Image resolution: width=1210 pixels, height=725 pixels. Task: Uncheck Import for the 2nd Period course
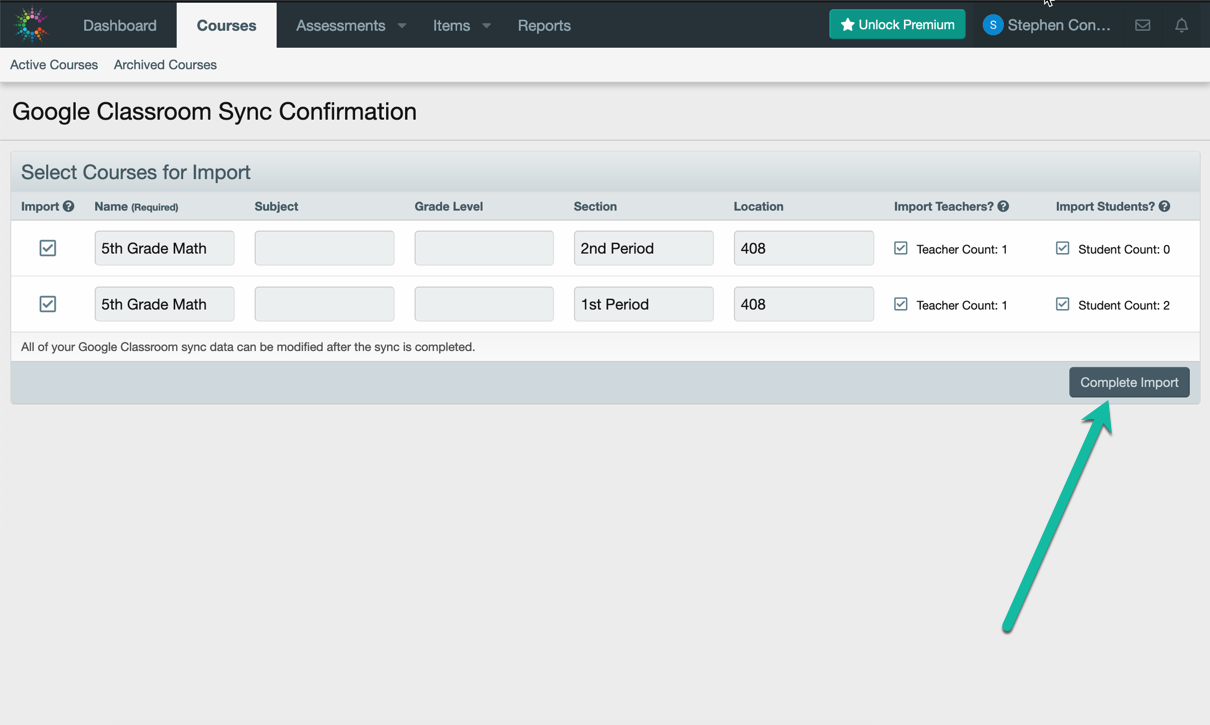pos(47,248)
